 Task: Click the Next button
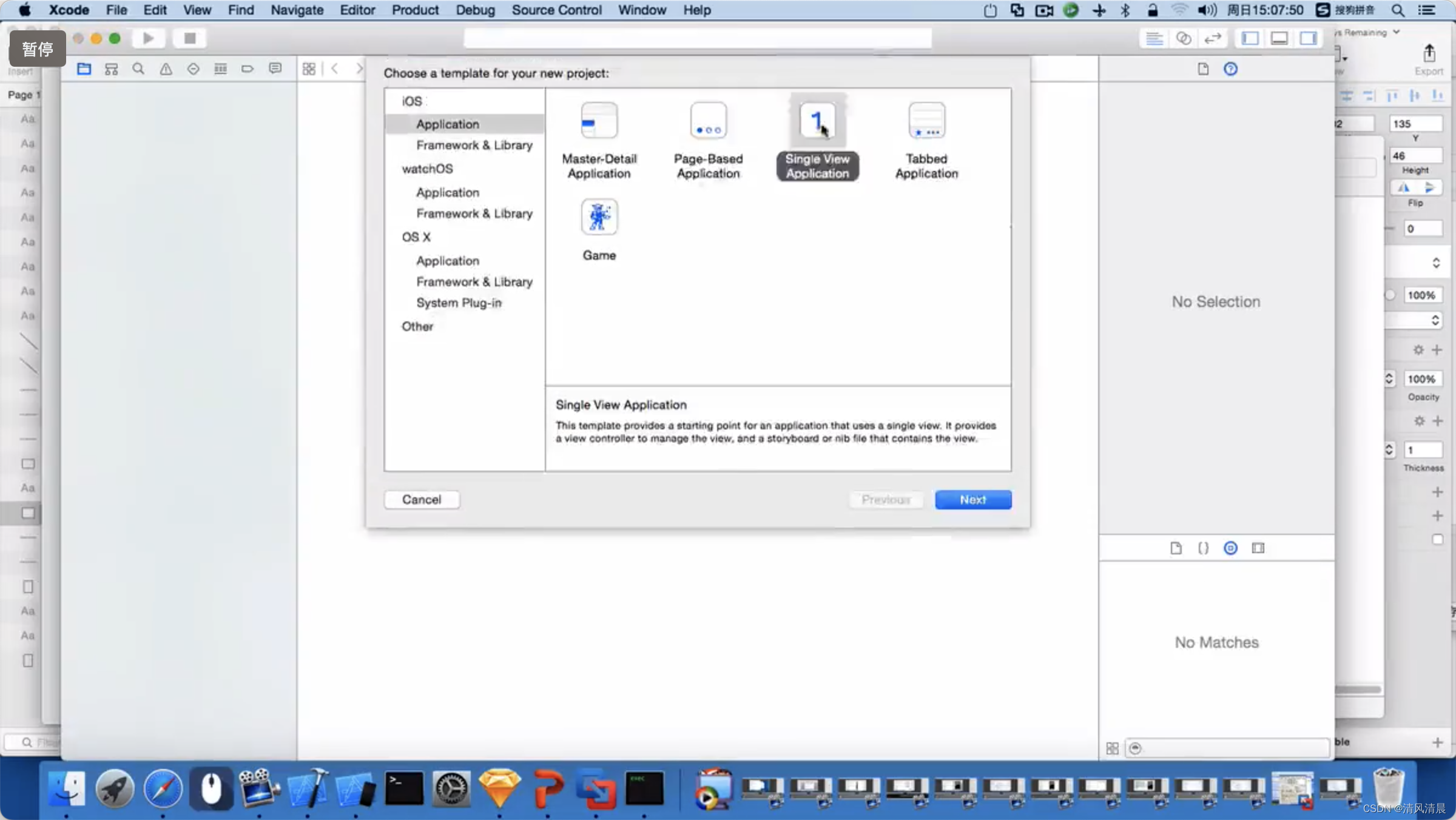[x=973, y=500]
